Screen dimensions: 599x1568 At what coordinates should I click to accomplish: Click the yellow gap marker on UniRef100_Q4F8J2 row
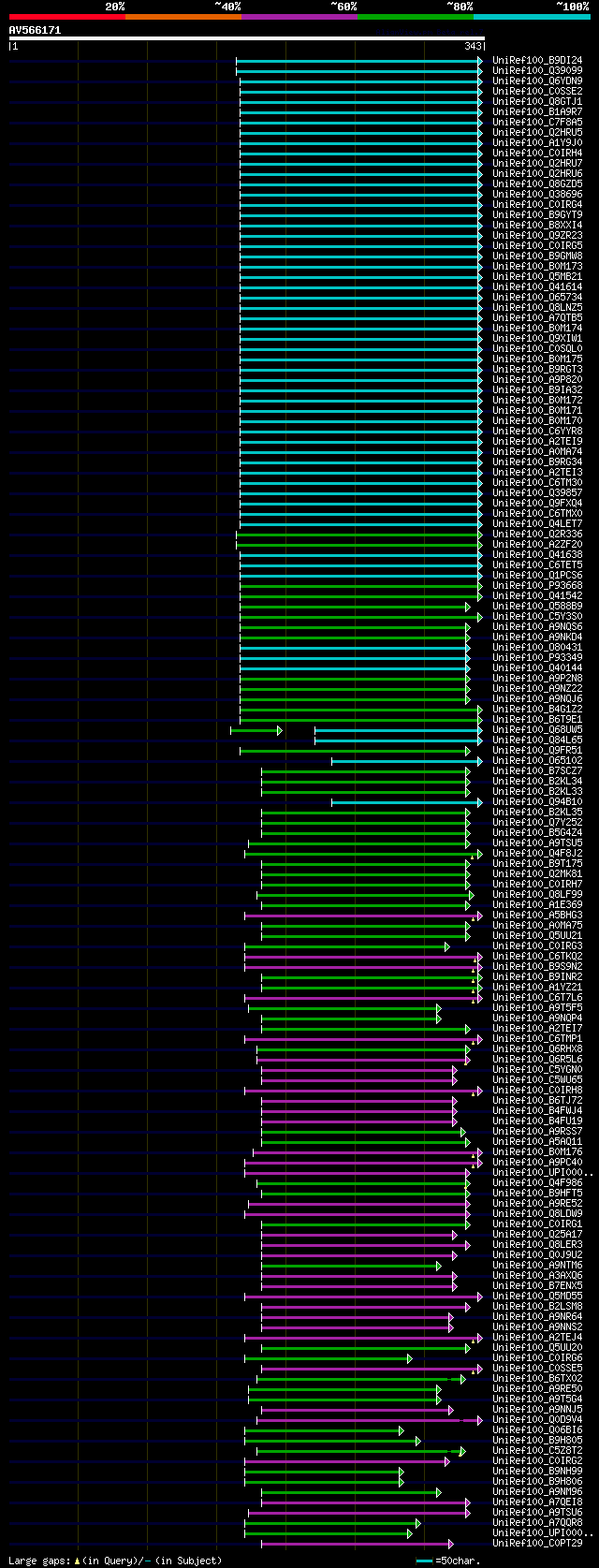[473, 856]
